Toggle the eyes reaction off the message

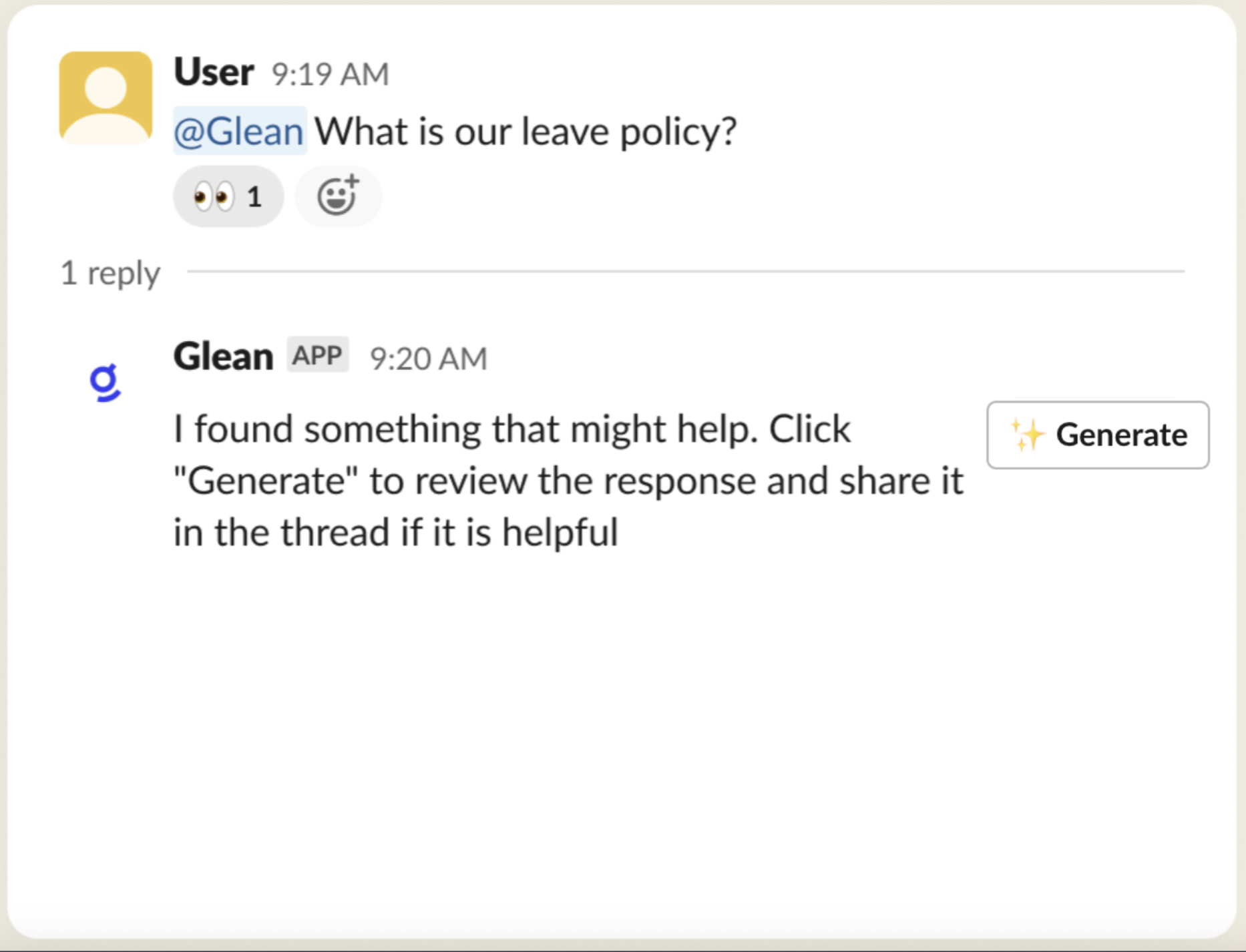[x=227, y=196]
